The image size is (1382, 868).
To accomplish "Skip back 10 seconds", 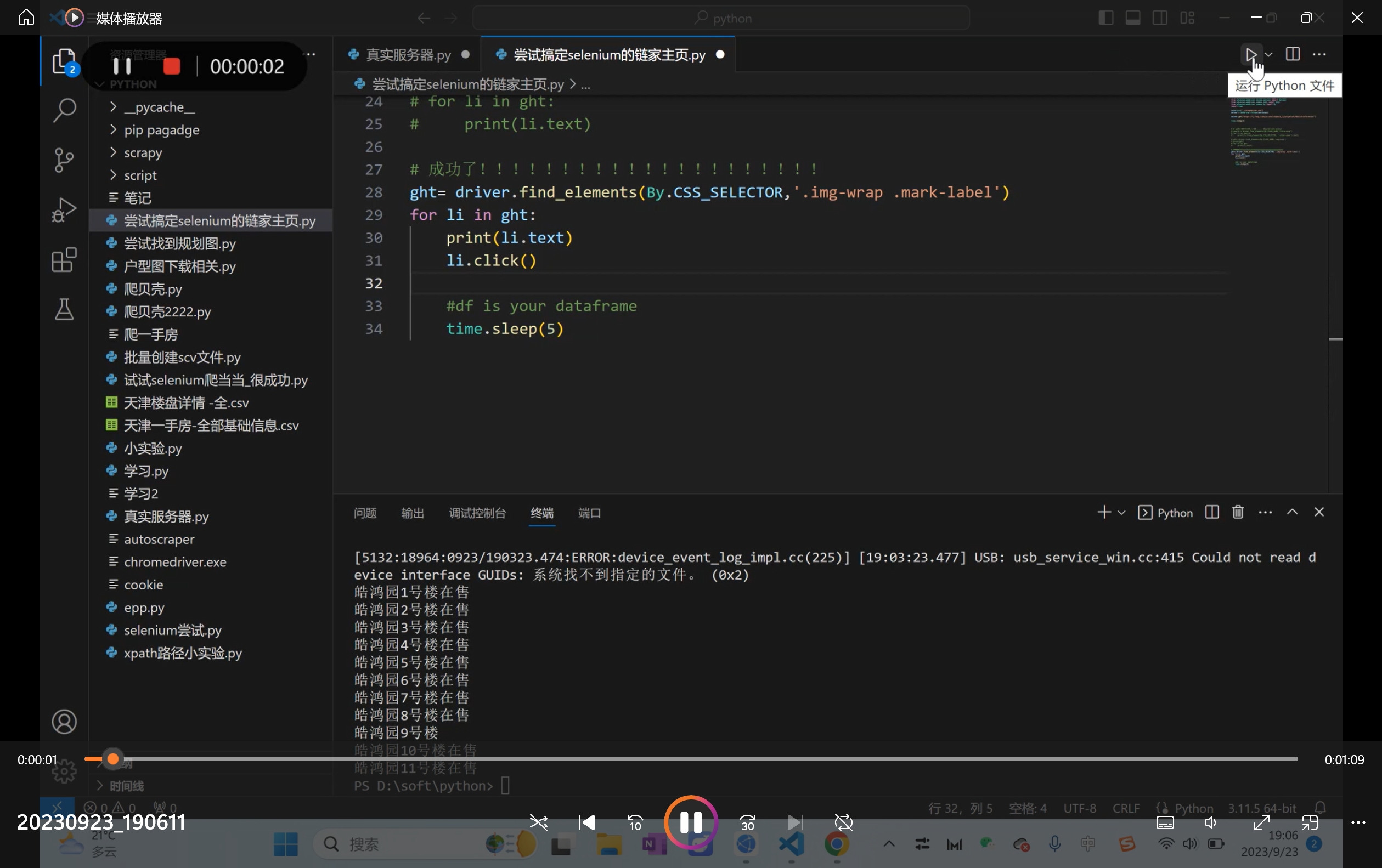I will 635,822.
